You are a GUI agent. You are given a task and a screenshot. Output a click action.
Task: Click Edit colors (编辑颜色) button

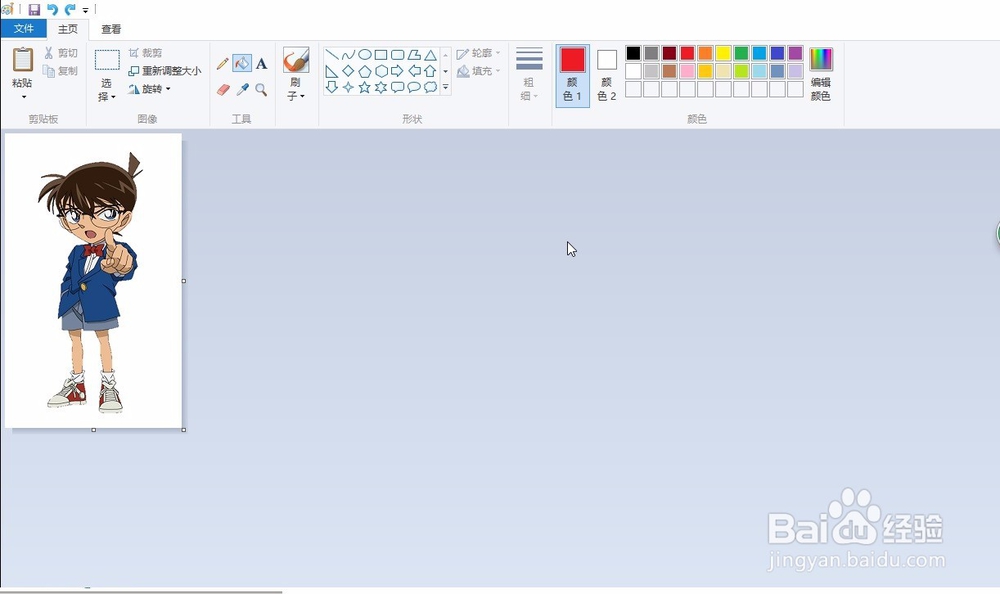[x=821, y=75]
